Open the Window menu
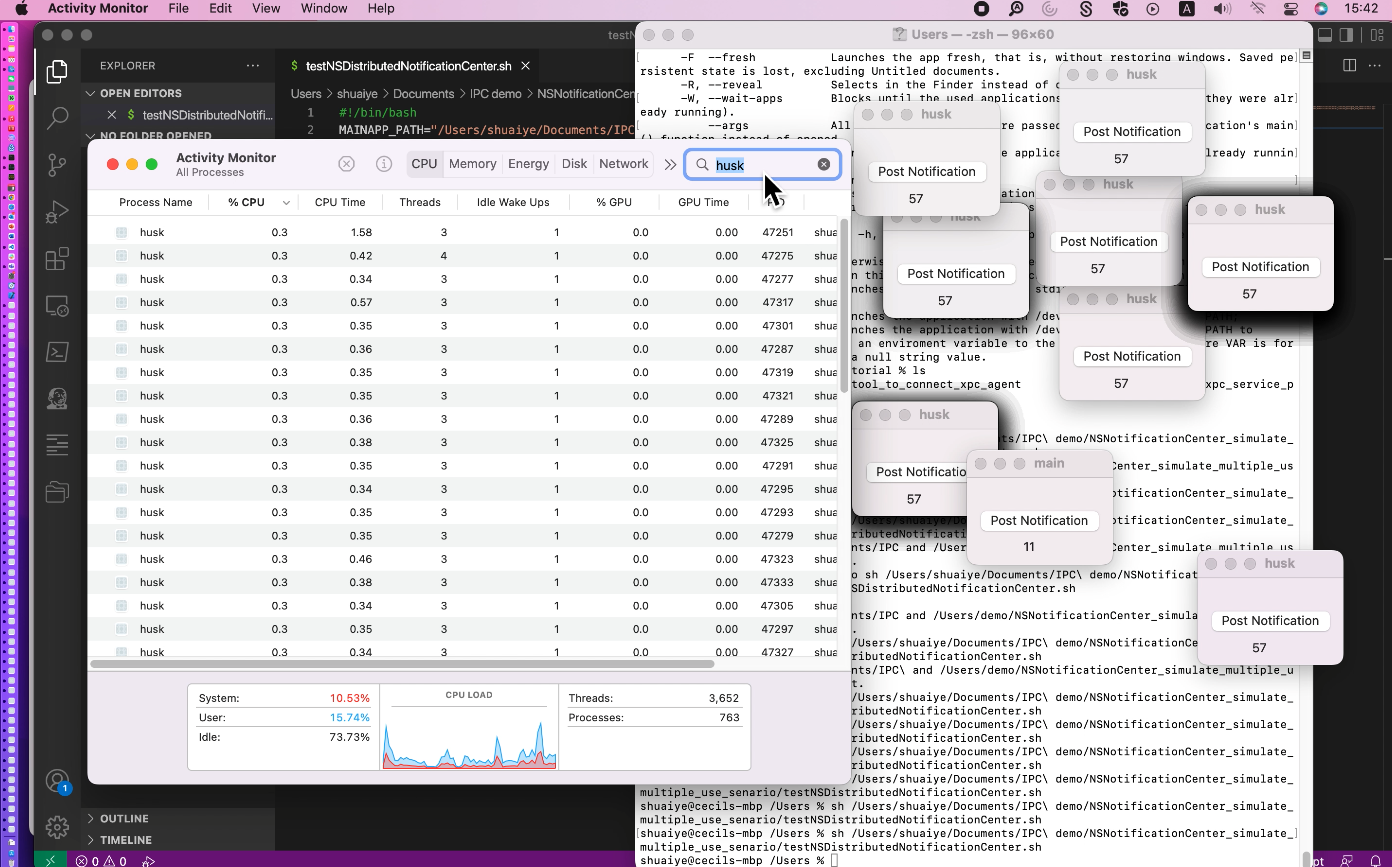Viewport: 1392px width, 867px height. 324,8
